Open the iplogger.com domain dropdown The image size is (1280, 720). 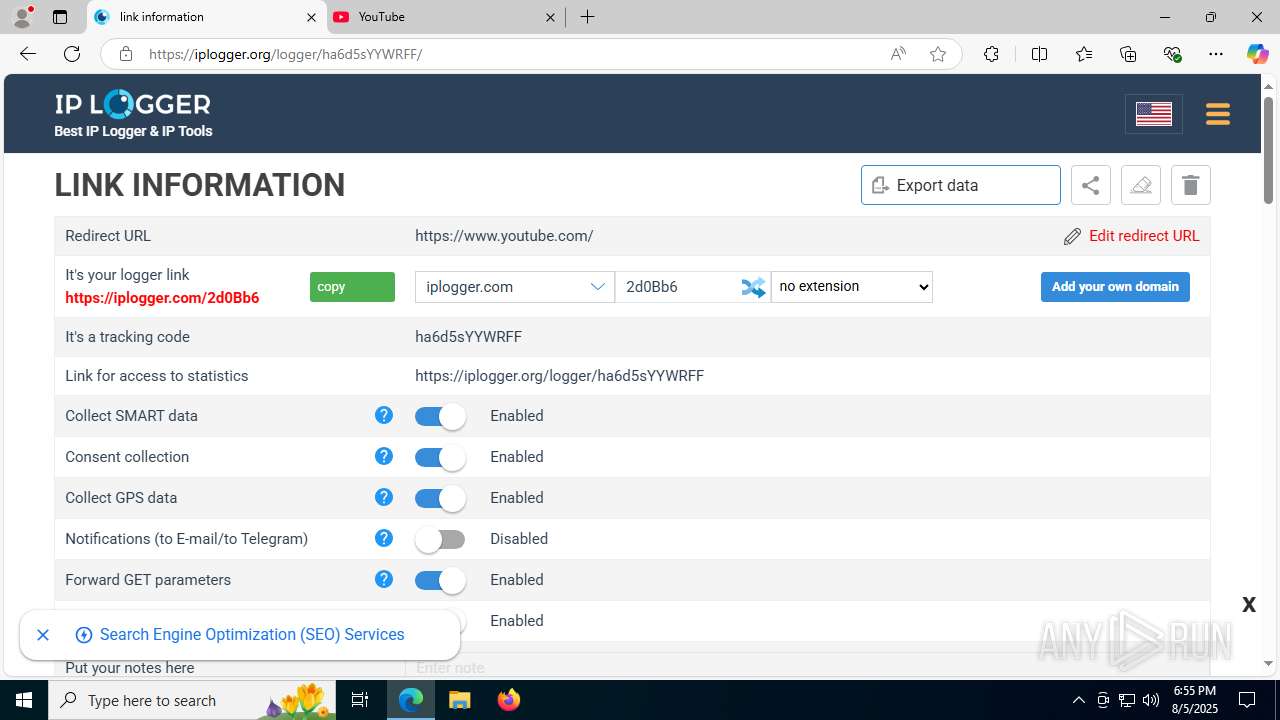(x=515, y=287)
